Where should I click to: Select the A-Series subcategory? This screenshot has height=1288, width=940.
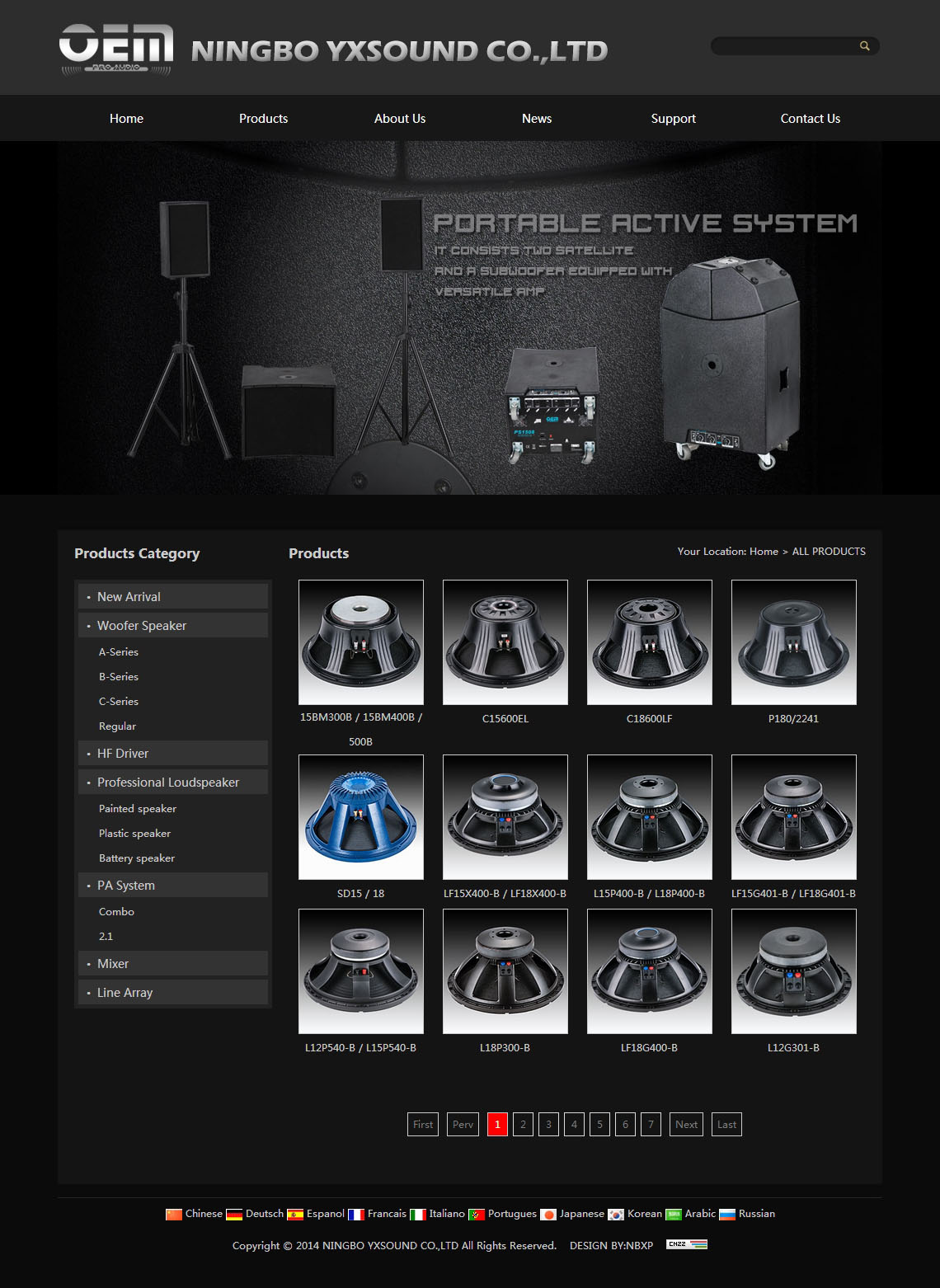point(119,651)
